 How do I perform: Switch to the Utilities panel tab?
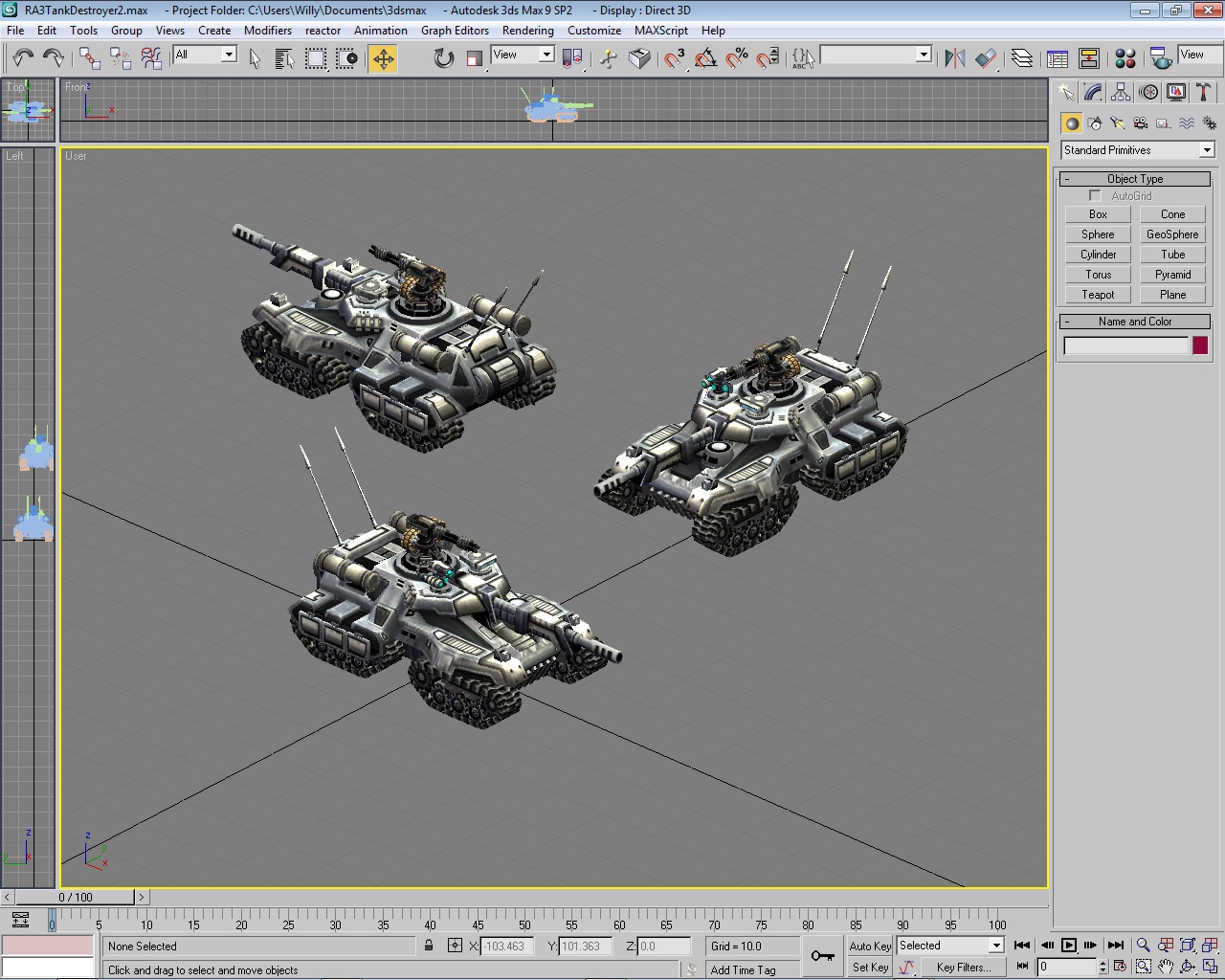point(1204,93)
